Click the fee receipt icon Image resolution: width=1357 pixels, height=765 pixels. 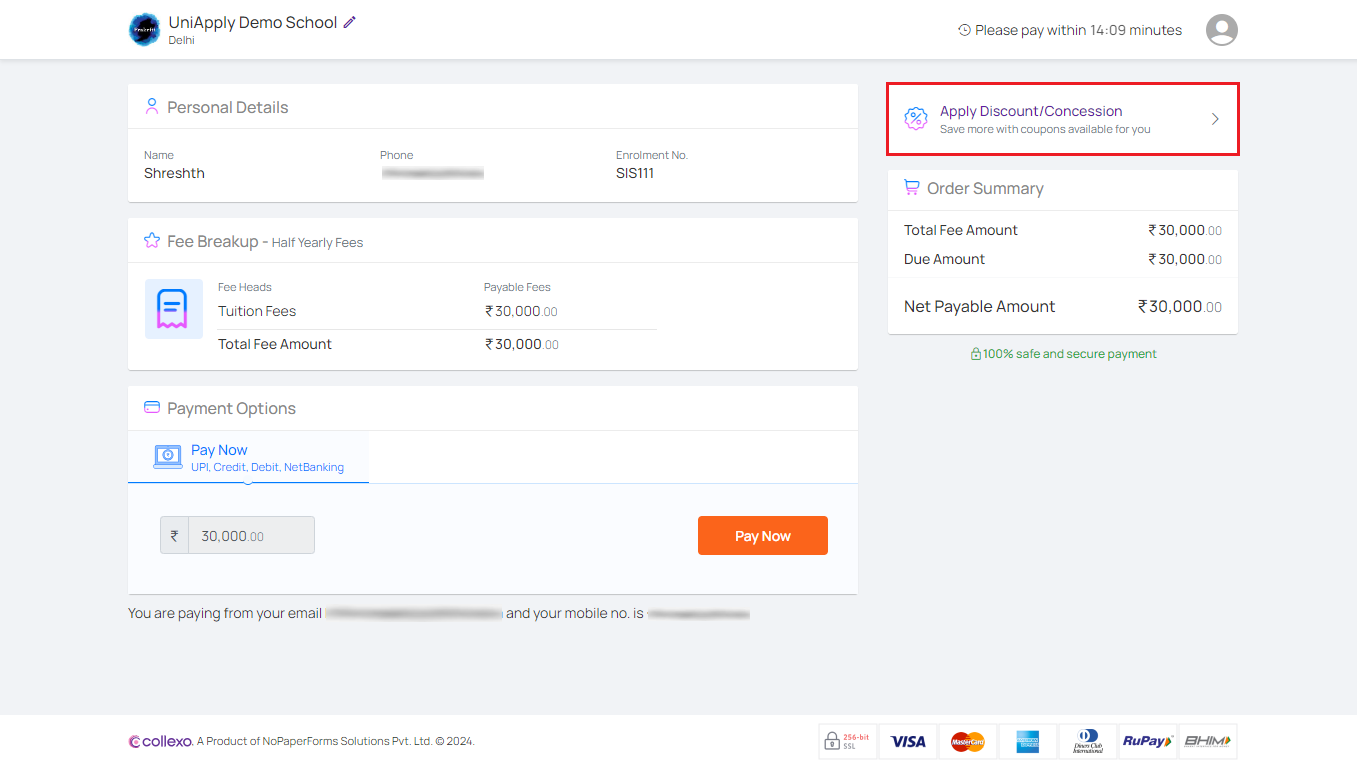point(173,309)
